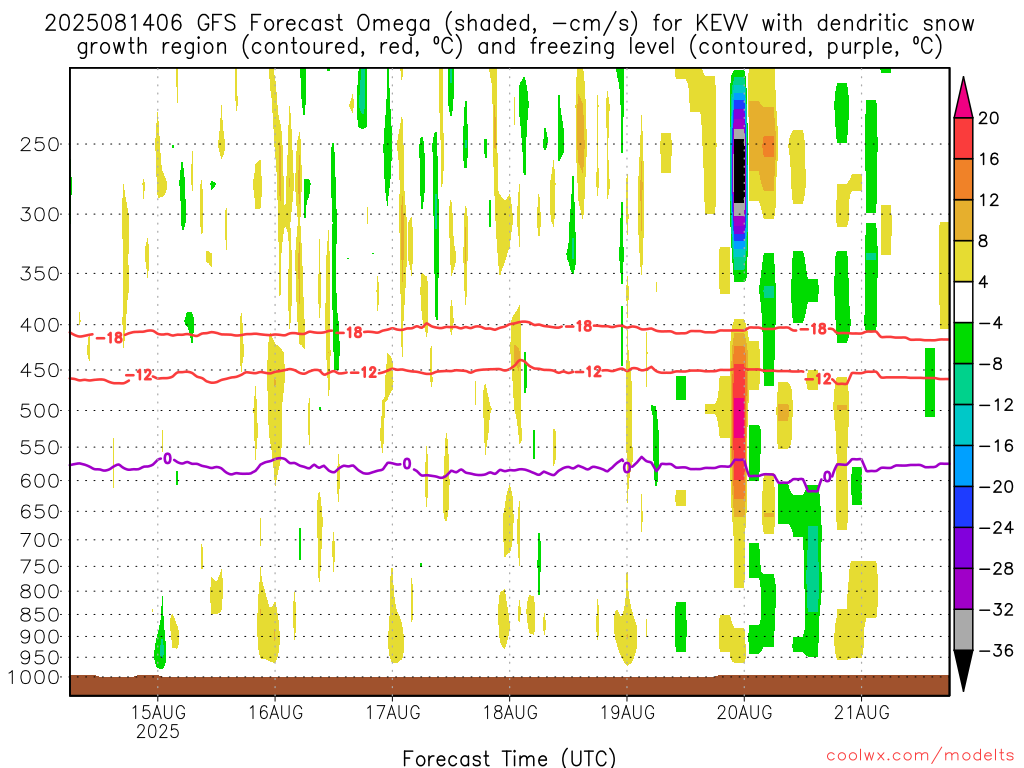Click the 900 pressure level label
The image size is (1024, 768).
[x=40, y=637]
